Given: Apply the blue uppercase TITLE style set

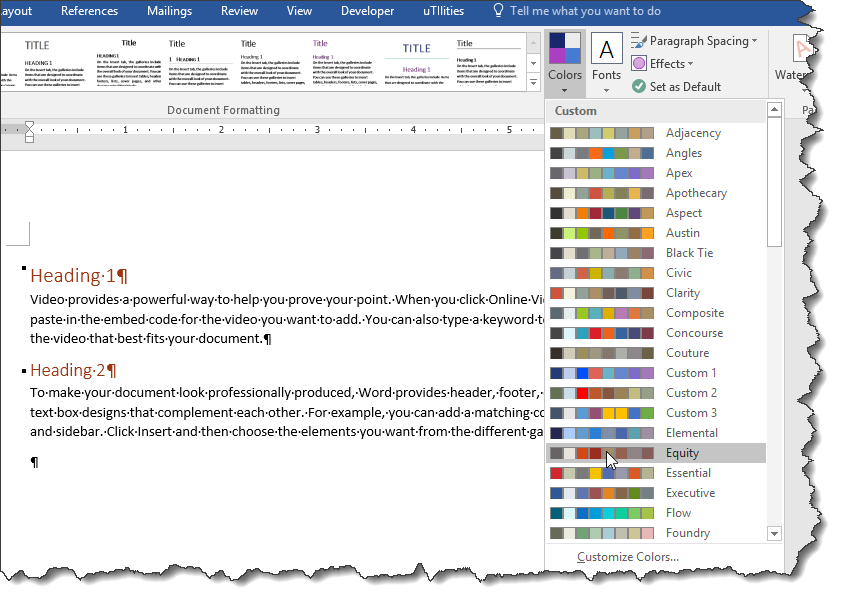Looking at the screenshot, I should pos(416,62).
